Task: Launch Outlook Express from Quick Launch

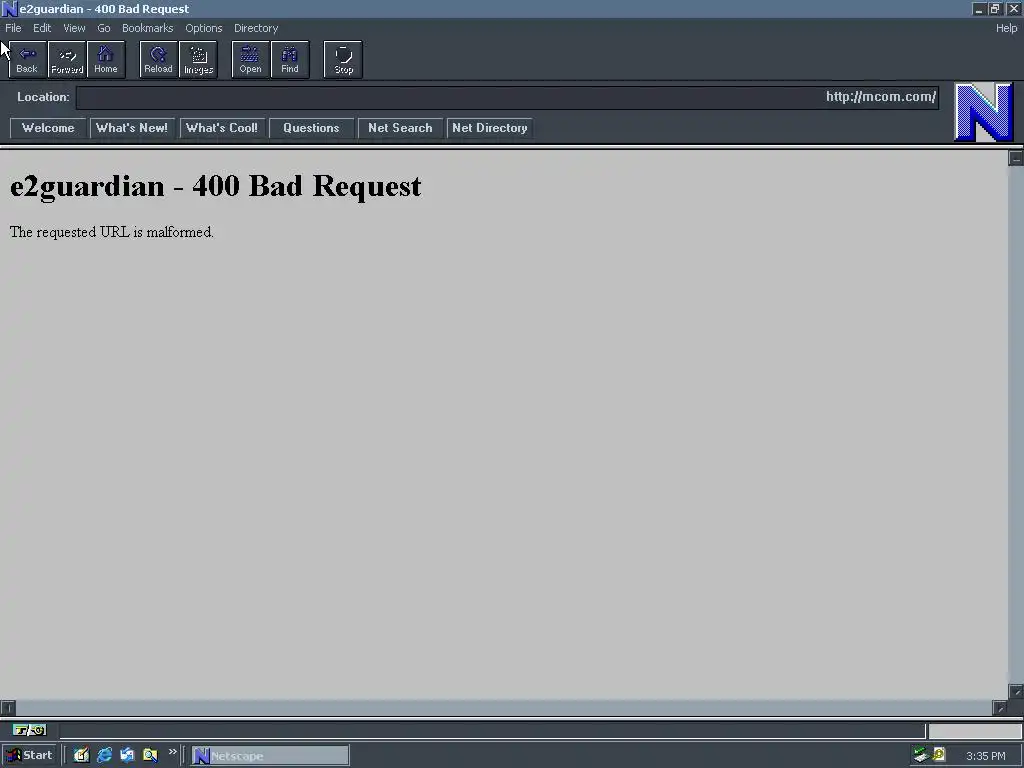Action: click(x=127, y=756)
